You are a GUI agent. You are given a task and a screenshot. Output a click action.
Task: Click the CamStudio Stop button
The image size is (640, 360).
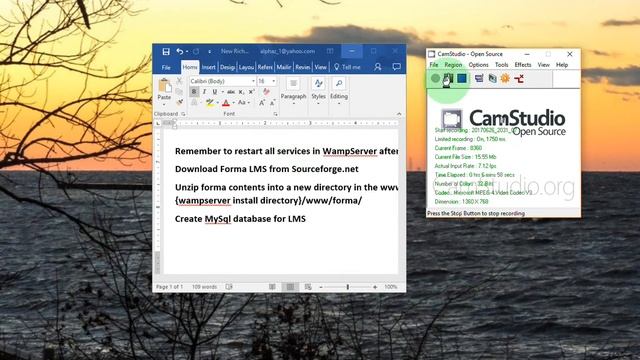(x=462, y=78)
